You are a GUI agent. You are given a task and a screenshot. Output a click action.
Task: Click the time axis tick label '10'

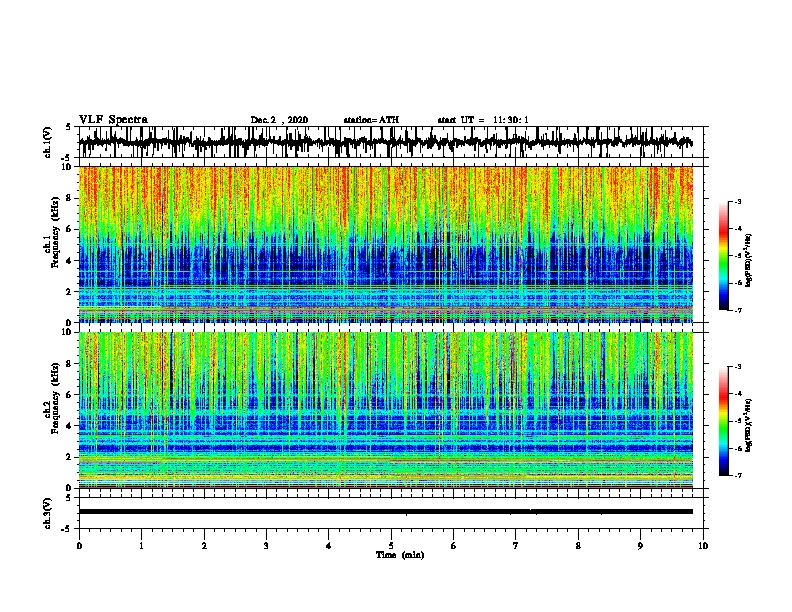tap(703, 546)
